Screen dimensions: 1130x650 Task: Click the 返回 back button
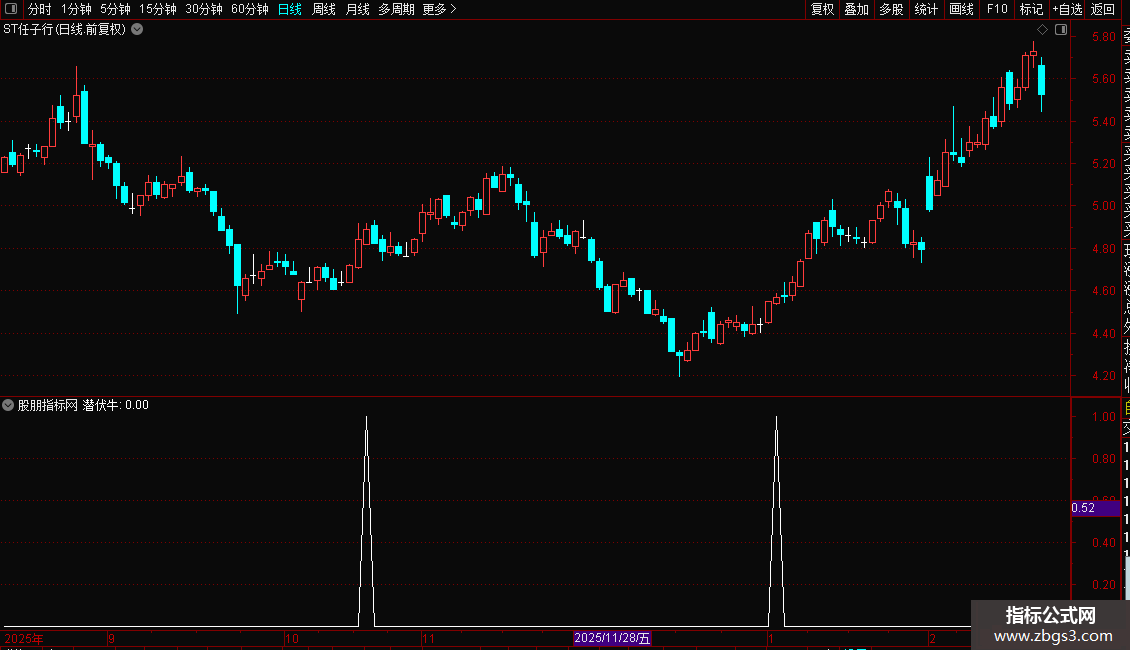[1103, 9]
